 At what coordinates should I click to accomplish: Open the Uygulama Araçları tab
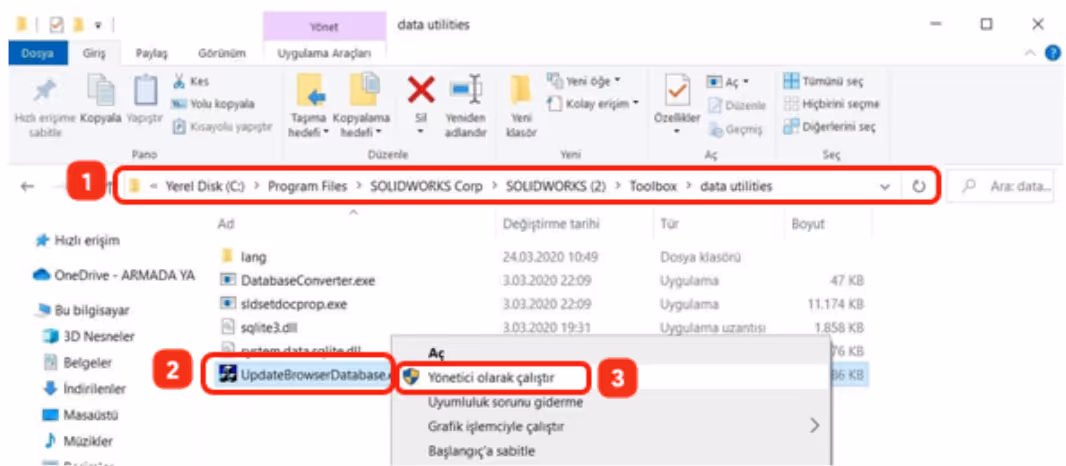(x=324, y=53)
